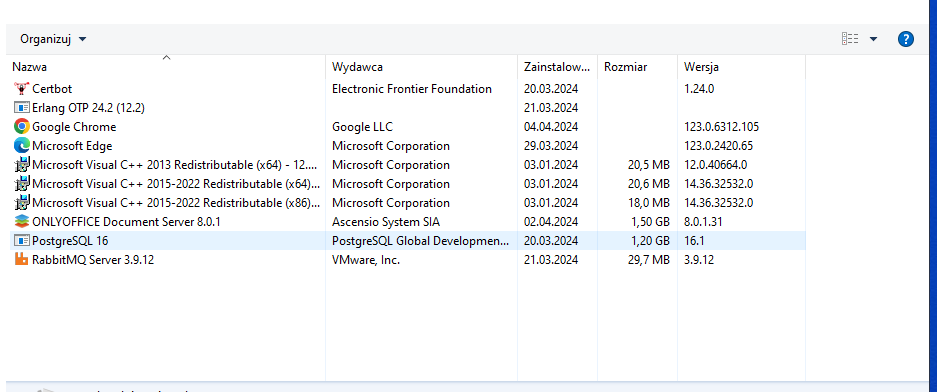The width and height of the screenshot is (937, 392).
Task: Click the change view icon
Action: tap(850, 39)
